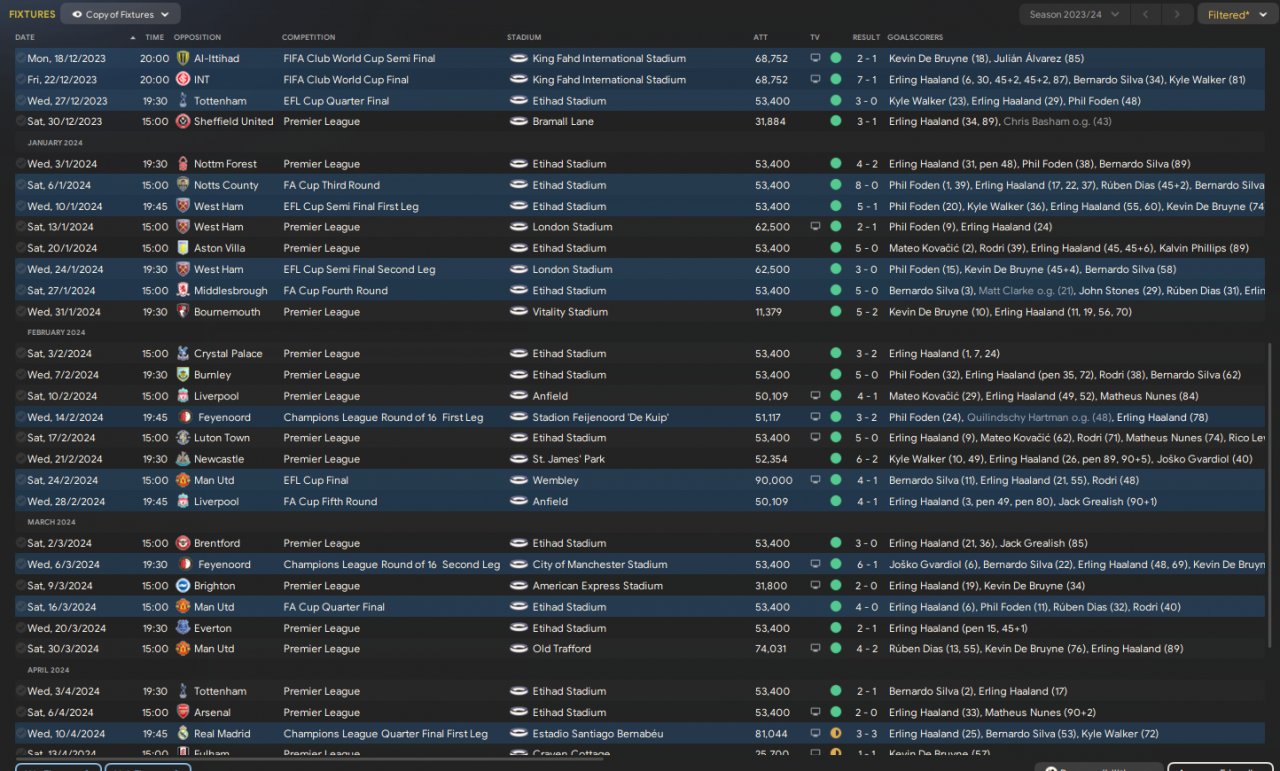Click the Newcastle club badge
Viewport: 1280px width, 771px height.
(183, 459)
